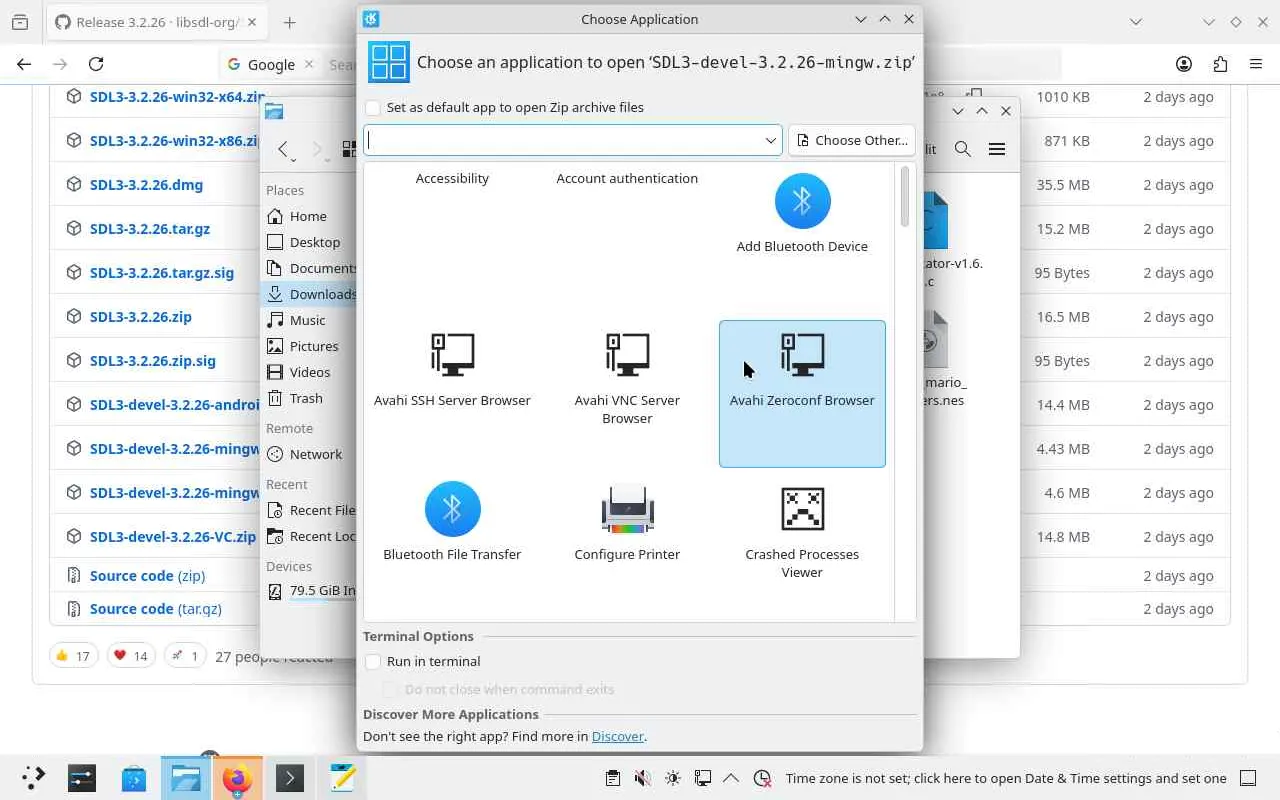
Task: Select the Configure Printer application icon
Action: coord(627,509)
